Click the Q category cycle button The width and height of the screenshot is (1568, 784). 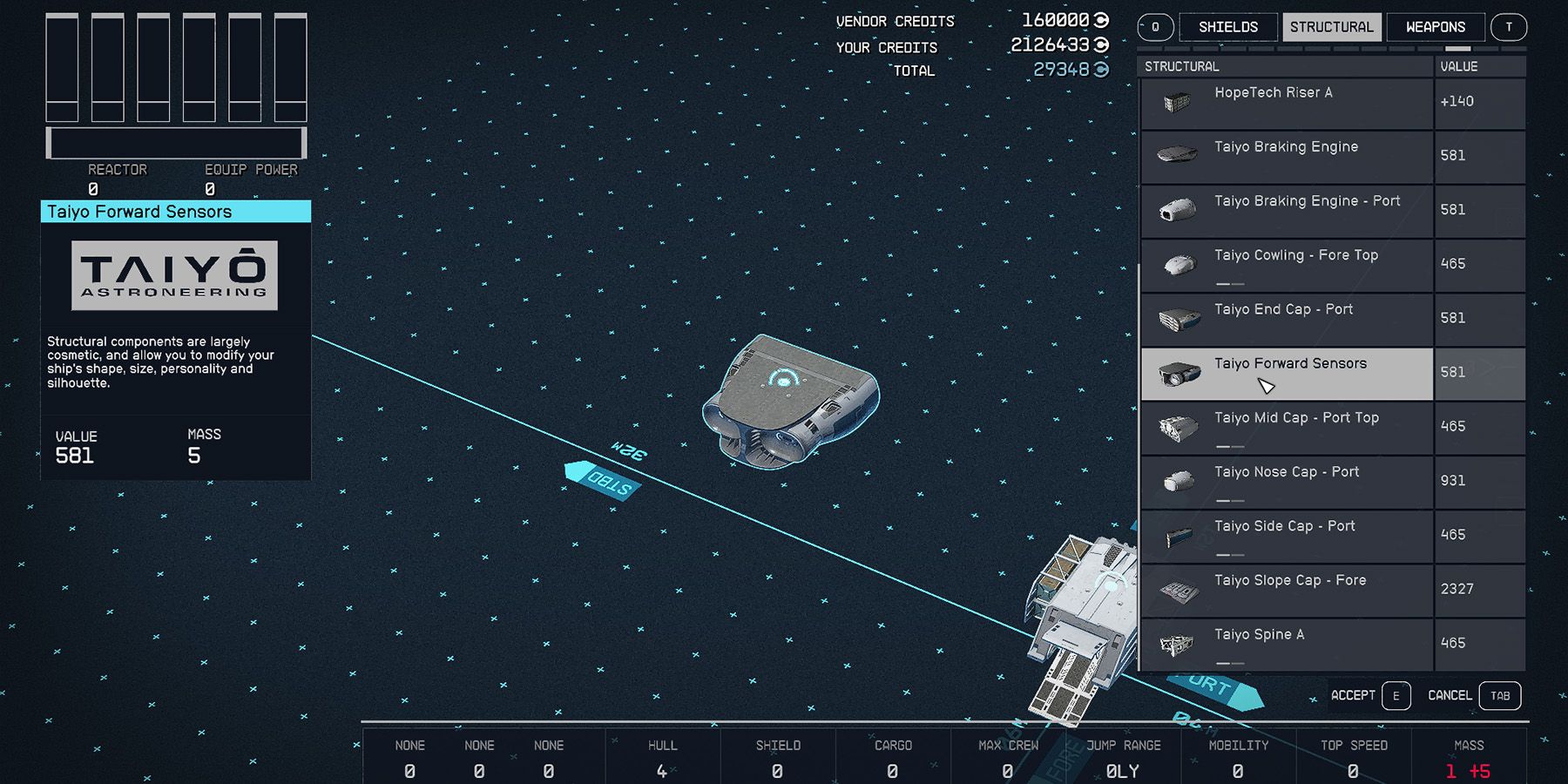(x=1154, y=27)
